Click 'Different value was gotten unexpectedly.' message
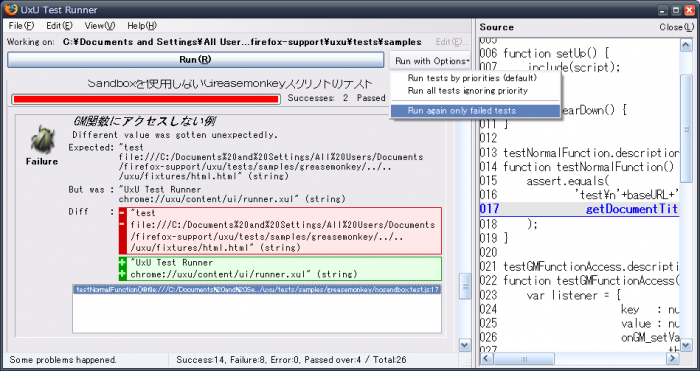700x371 pixels. (175, 135)
